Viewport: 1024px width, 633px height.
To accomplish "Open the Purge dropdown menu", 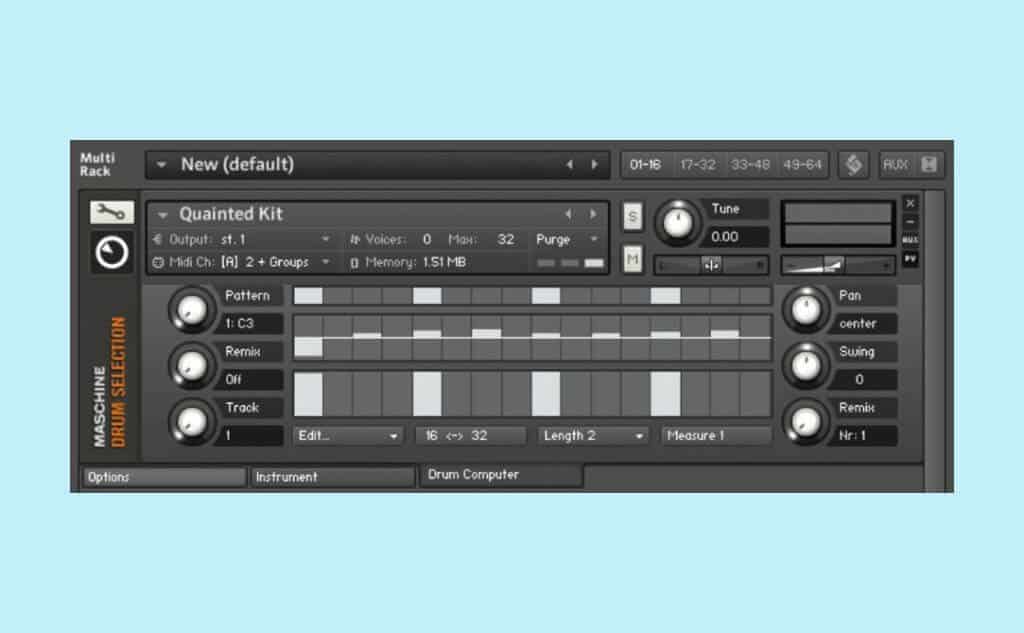I will 566,240.
